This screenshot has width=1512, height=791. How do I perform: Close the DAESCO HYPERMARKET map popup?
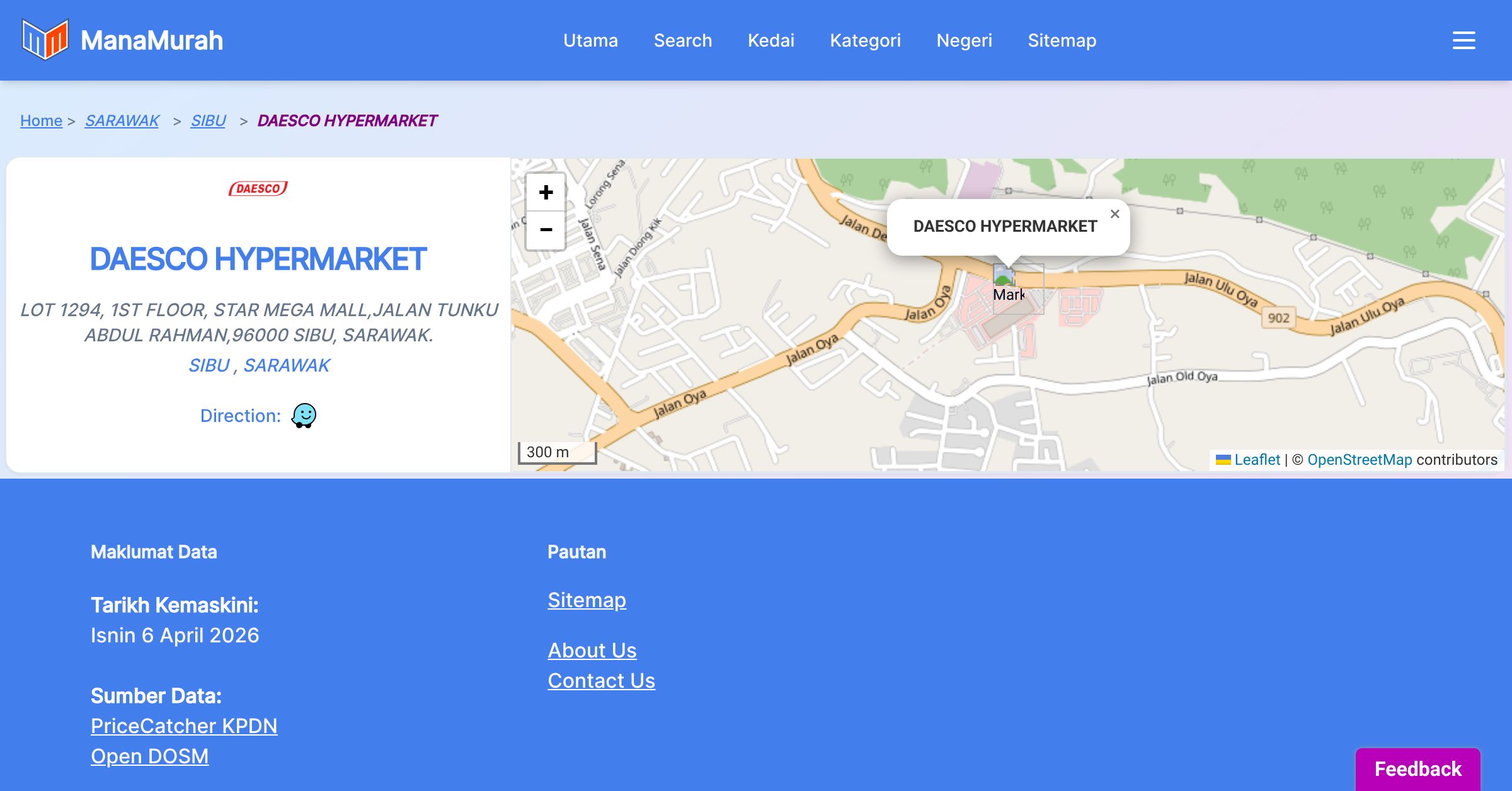1114,214
